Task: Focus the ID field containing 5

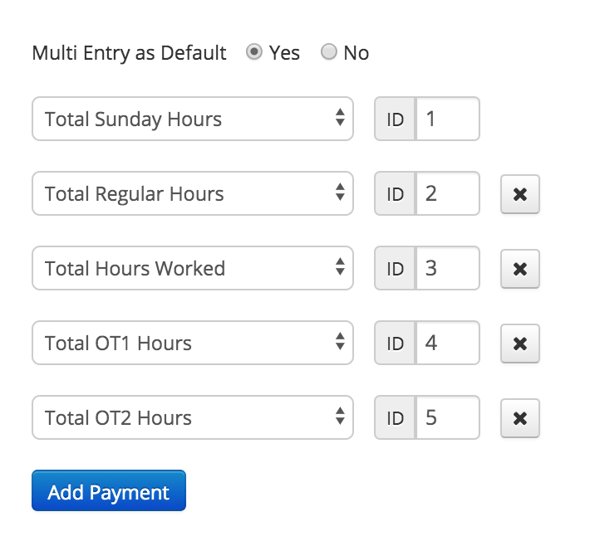Action: [x=448, y=417]
